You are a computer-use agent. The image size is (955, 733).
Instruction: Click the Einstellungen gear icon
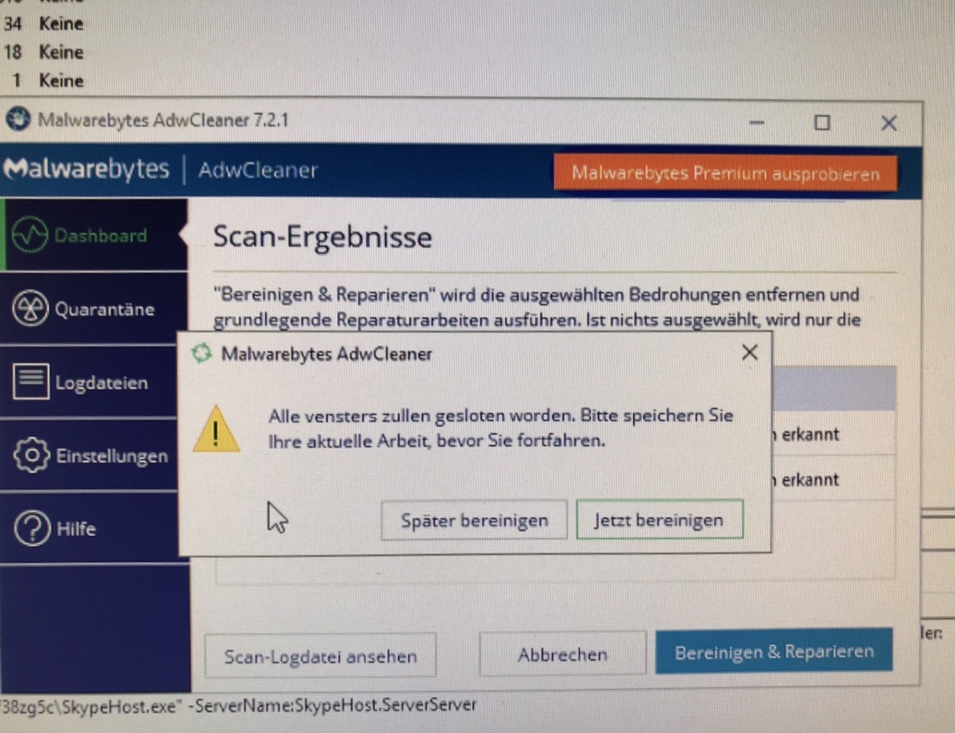point(31,455)
